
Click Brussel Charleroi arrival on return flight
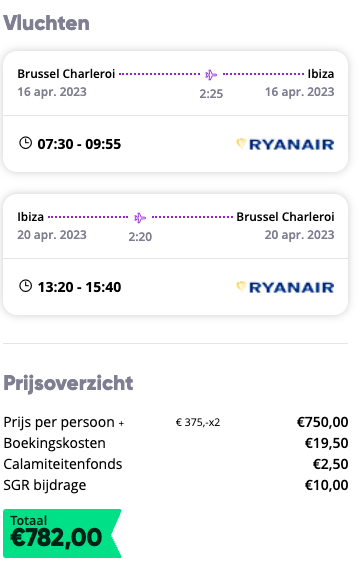285,217
